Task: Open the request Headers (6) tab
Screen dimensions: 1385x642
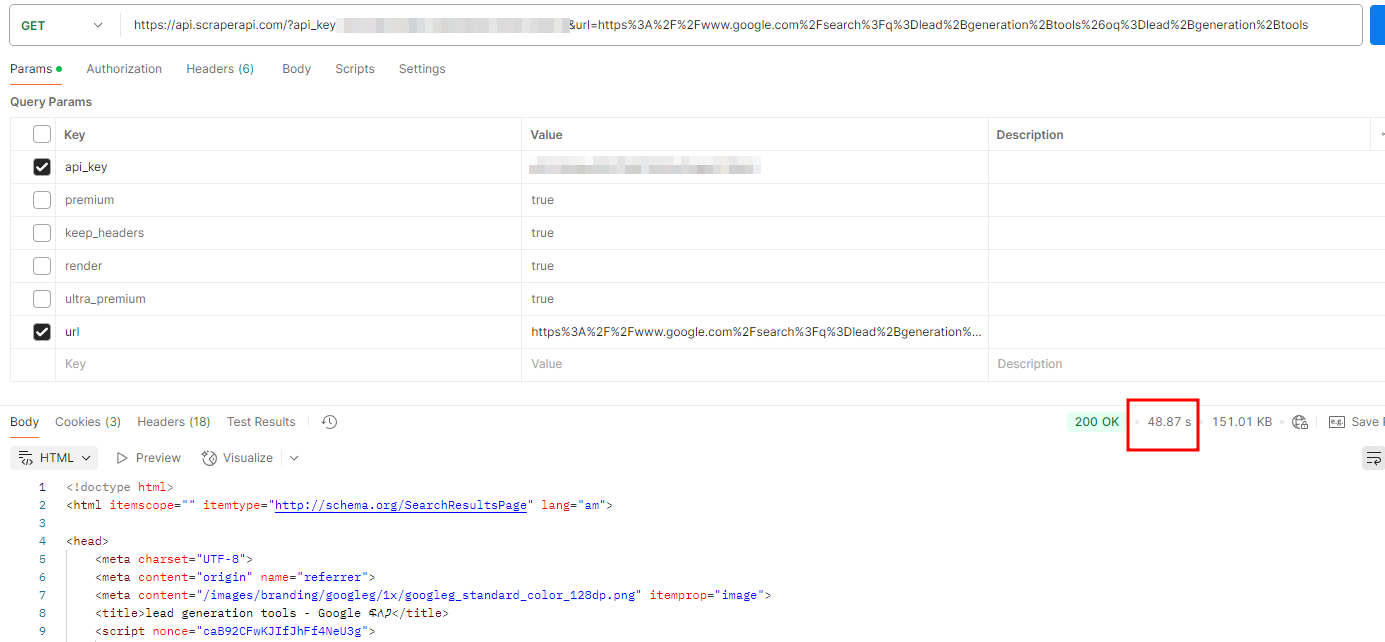Action: [x=220, y=69]
